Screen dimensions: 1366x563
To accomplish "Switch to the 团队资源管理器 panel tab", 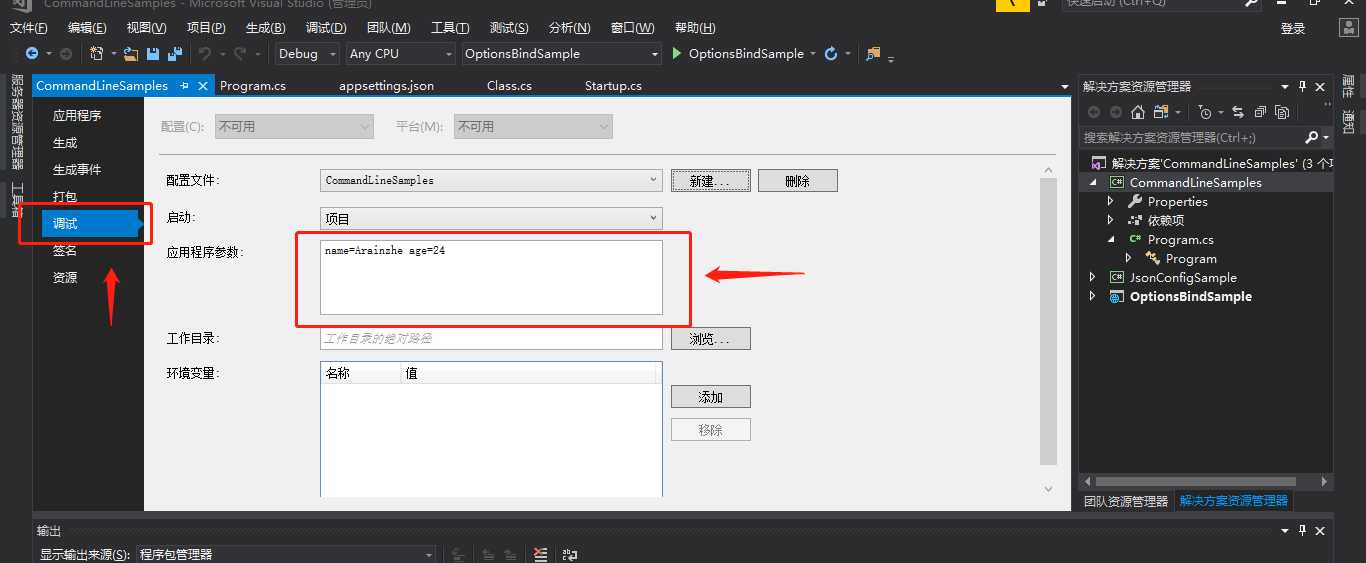I will (x=1126, y=501).
